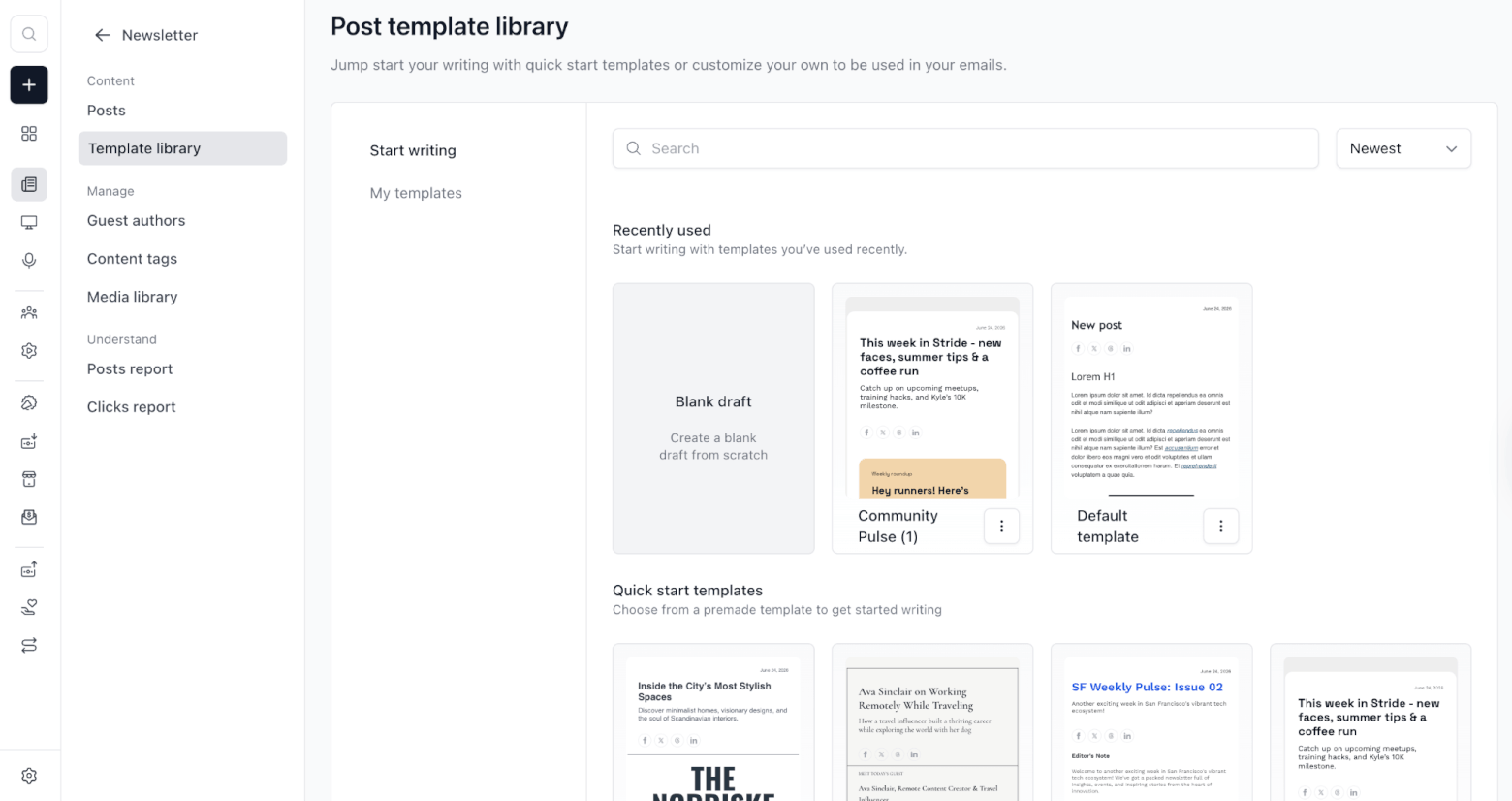Image resolution: width=1512 pixels, height=801 pixels.
Task: Switch to Start writing tab
Action: [413, 150]
